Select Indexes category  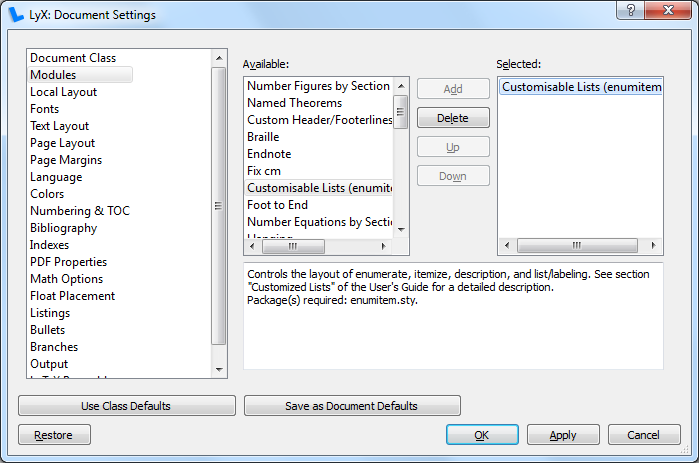coord(49,245)
